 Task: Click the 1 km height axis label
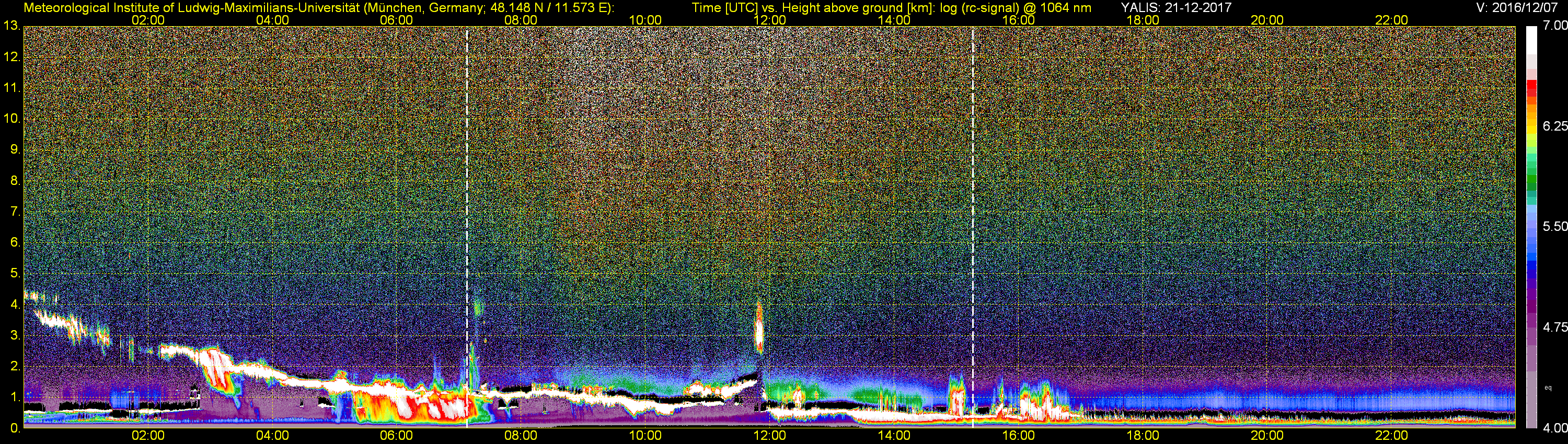[x=15, y=398]
